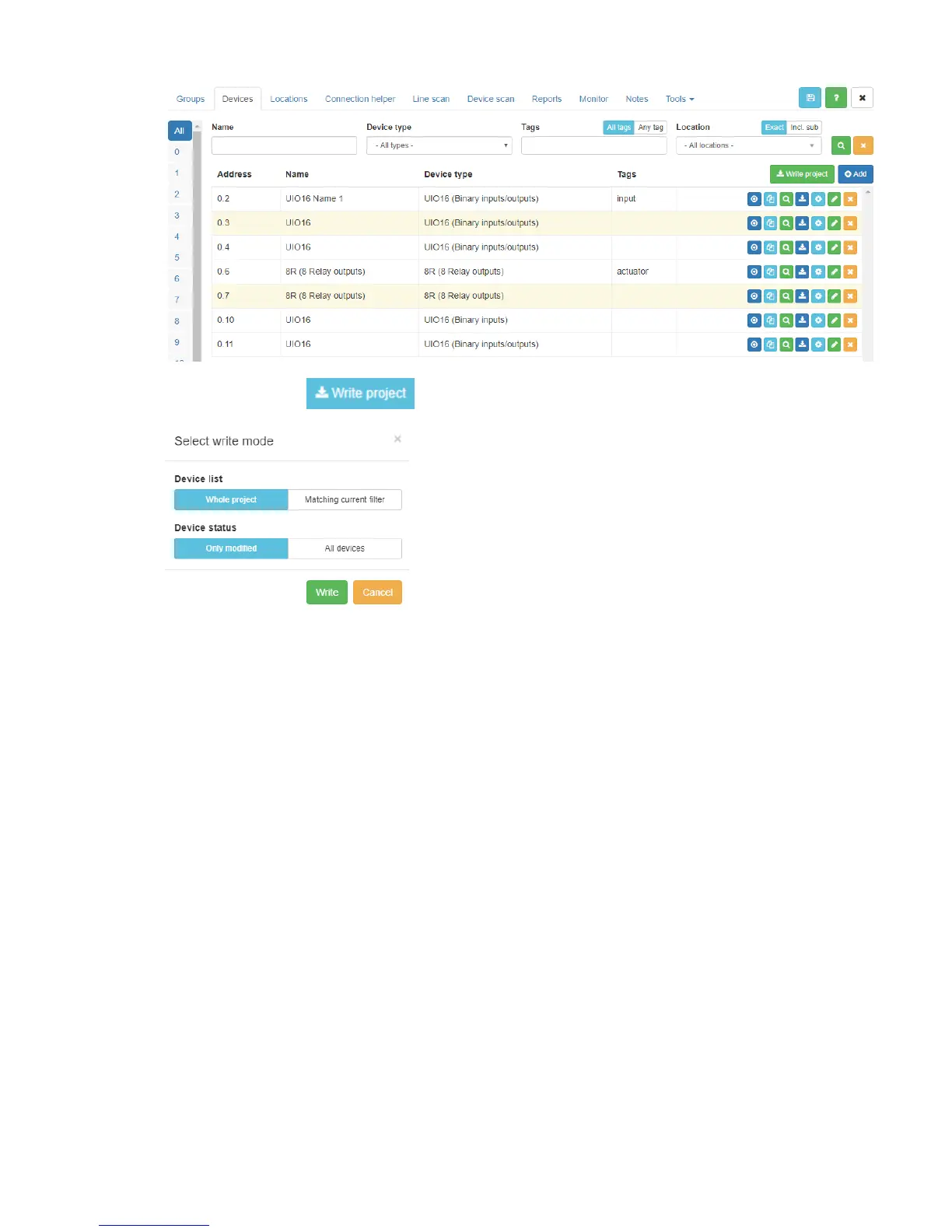Image resolution: width=952 pixels, height=1232 pixels.
Task: Open gear settings for row 0.4
Action: (818, 247)
